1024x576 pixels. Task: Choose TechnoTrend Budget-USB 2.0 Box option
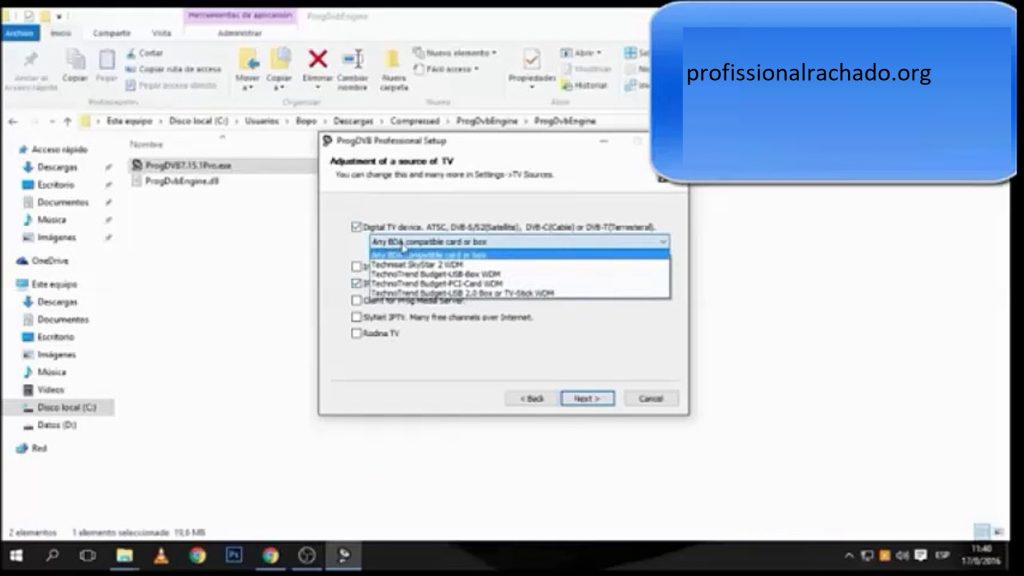tap(520, 293)
